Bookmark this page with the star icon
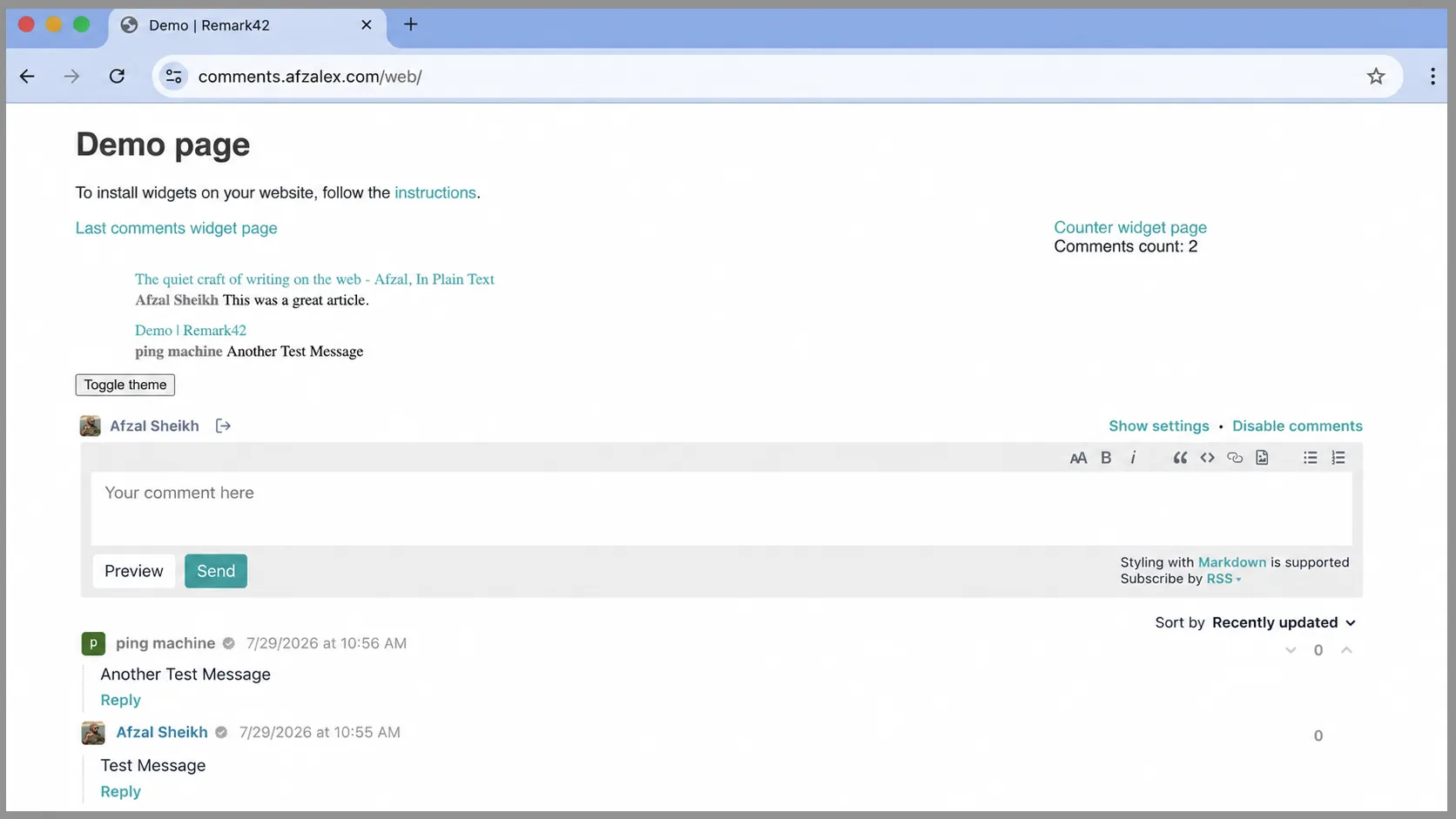Viewport: 1456px width, 819px height. coord(1376,77)
